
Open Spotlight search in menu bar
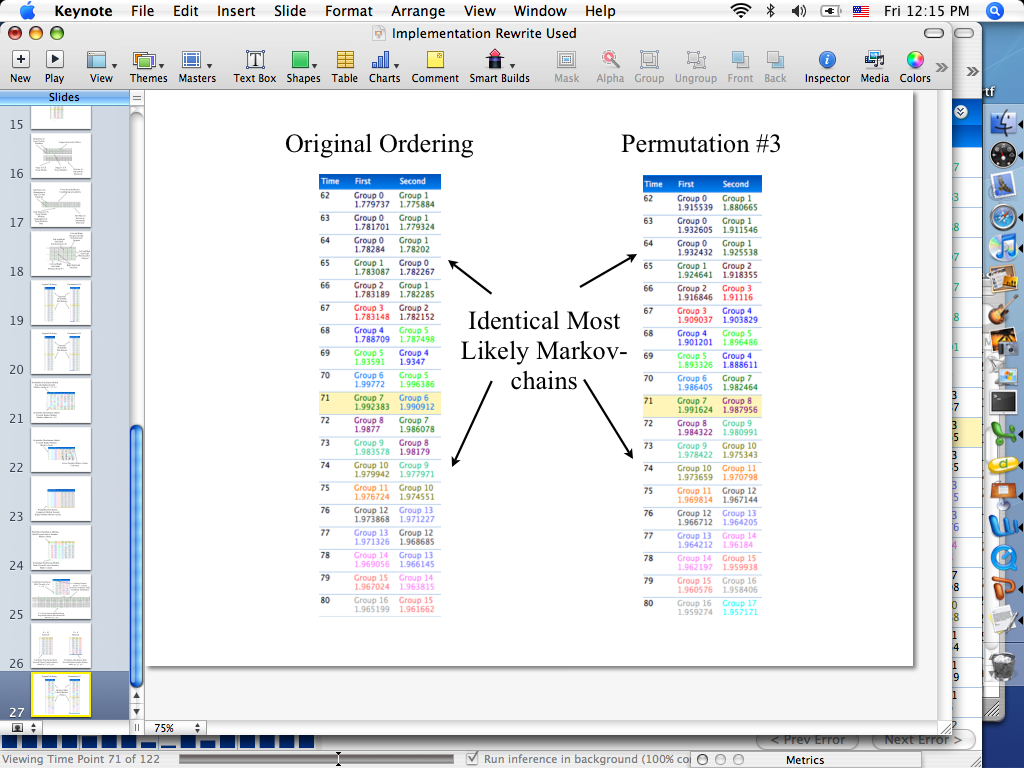tap(994, 10)
